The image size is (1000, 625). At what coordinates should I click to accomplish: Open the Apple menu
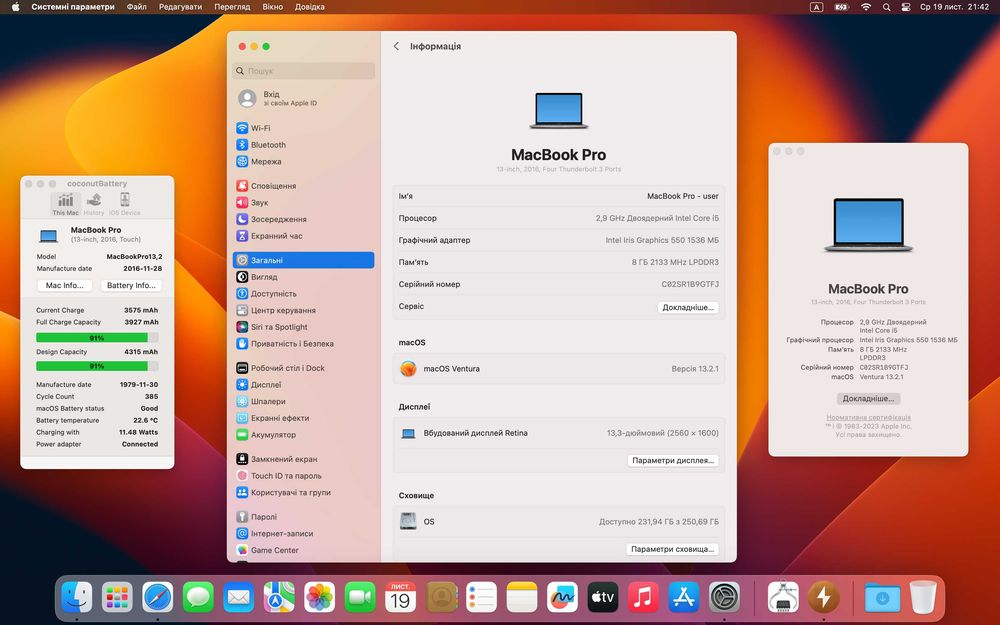[16, 7]
